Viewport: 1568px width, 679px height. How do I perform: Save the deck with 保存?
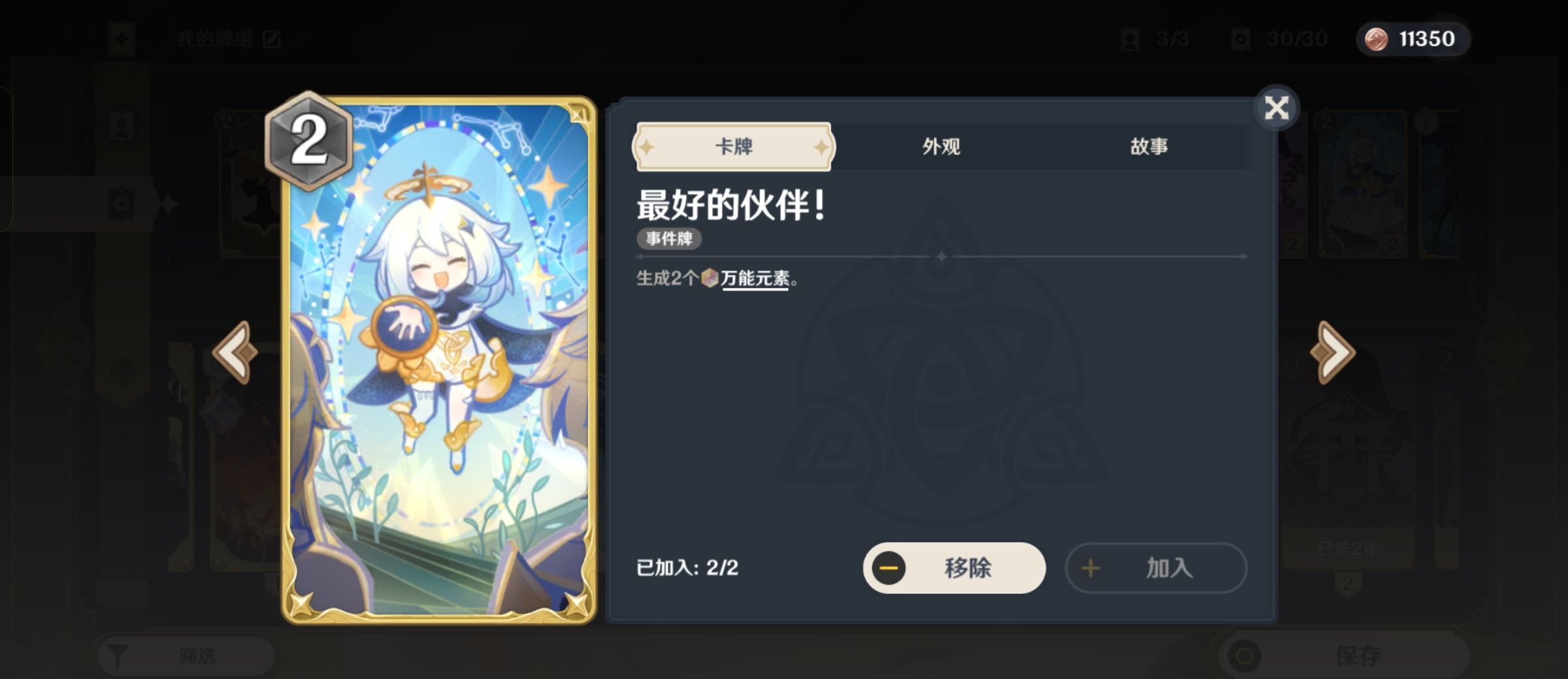pyautogui.click(x=1345, y=655)
